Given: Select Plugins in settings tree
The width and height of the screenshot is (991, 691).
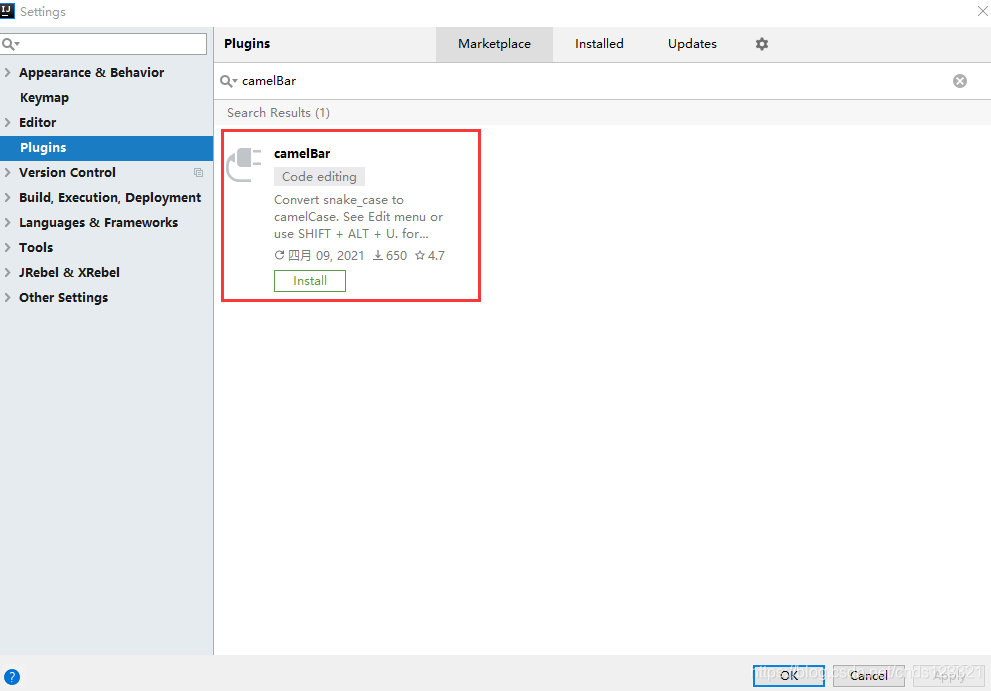Looking at the screenshot, I should [x=106, y=148].
